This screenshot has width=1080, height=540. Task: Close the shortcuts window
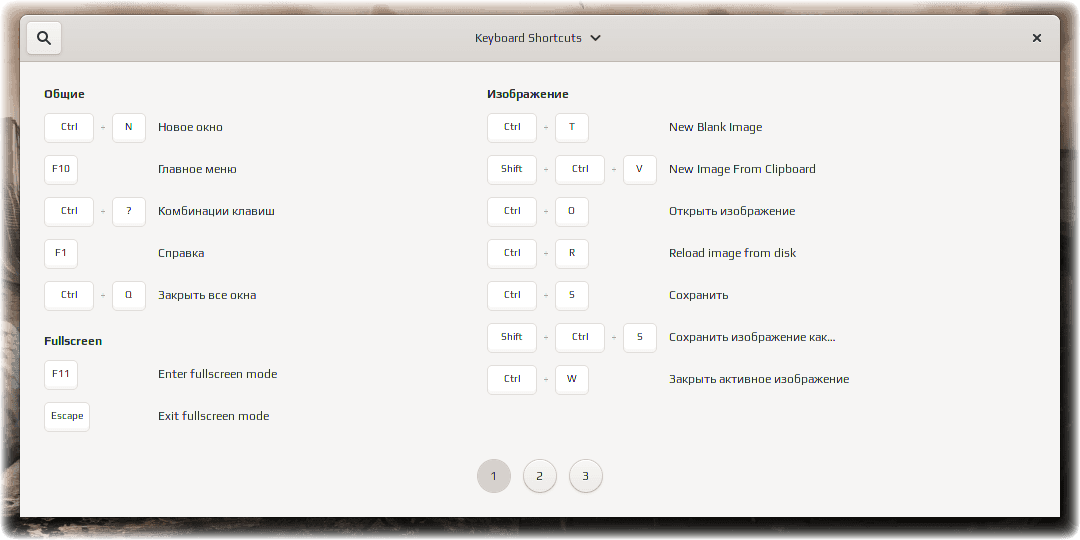1036,38
